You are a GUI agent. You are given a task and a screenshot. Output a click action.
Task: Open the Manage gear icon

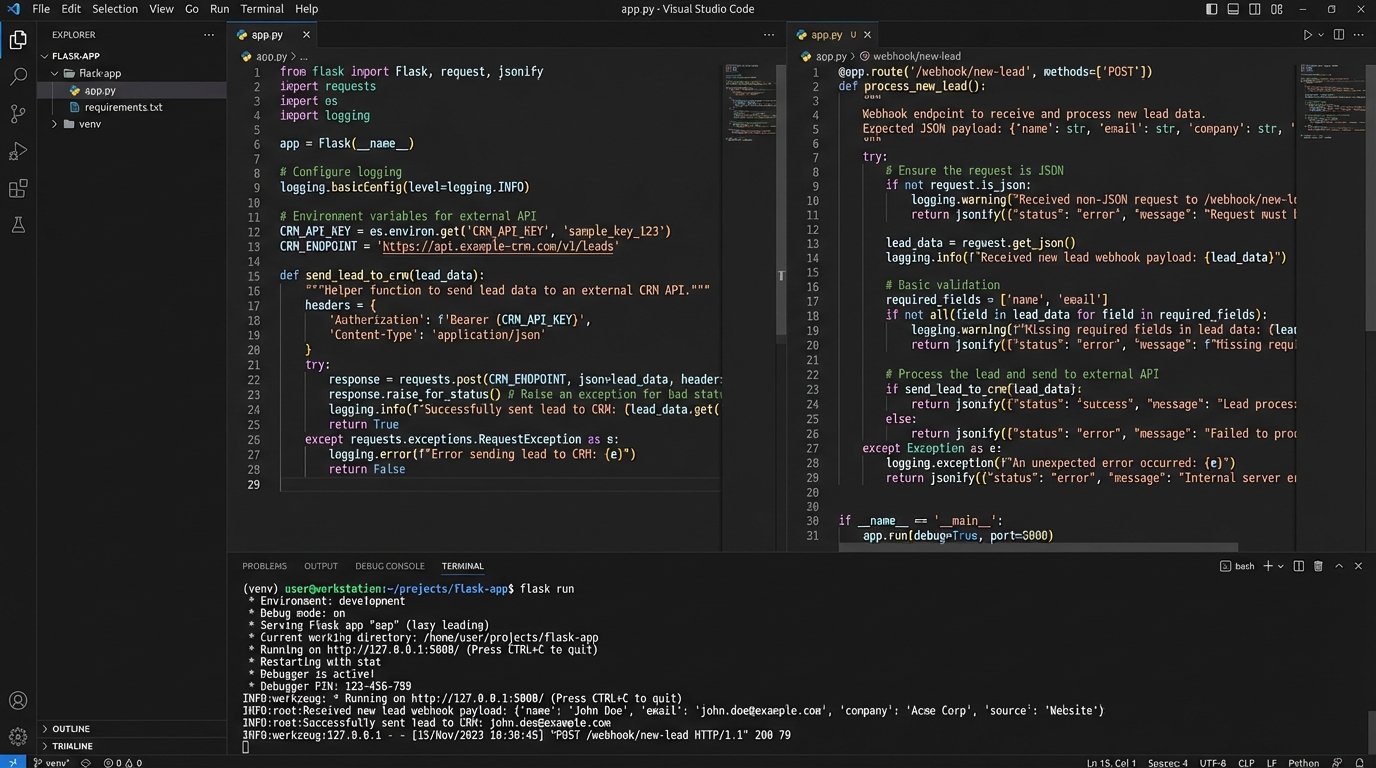18,737
